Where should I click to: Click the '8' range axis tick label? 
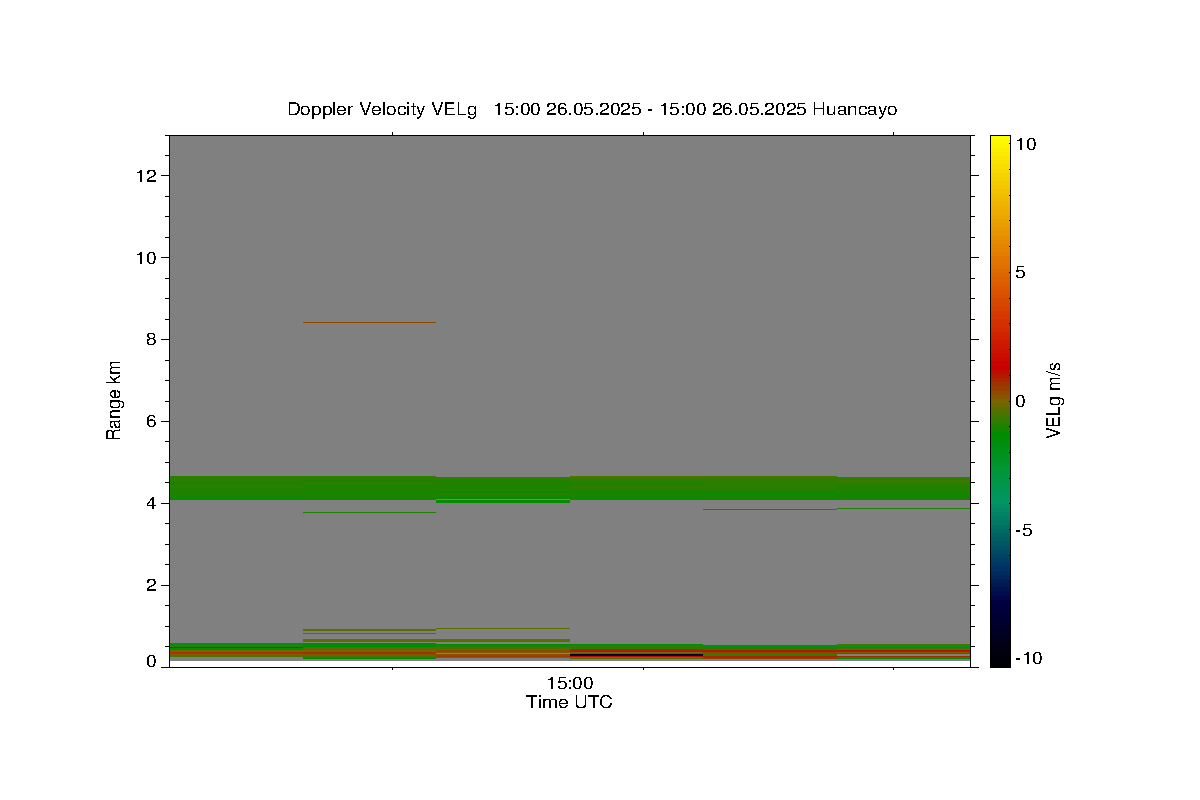point(153,339)
